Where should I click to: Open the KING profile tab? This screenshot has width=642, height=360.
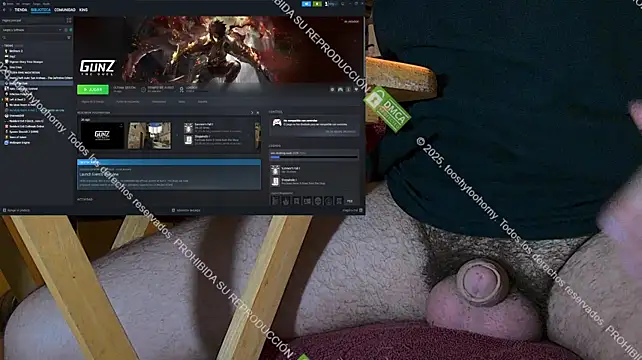coord(84,10)
